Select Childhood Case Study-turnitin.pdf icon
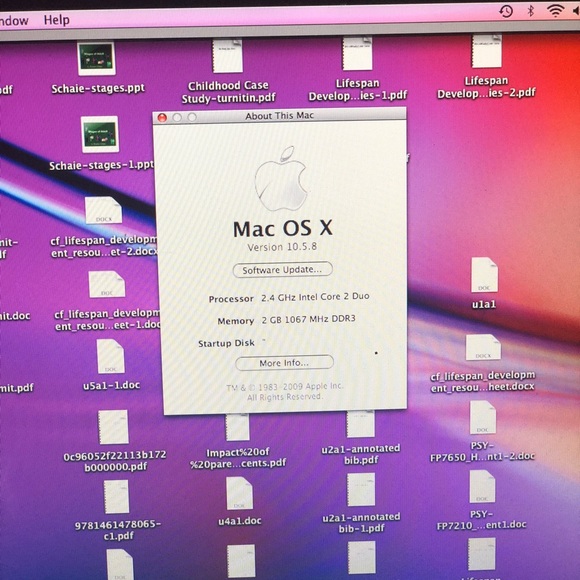The height and width of the screenshot is (580, 580). pos(227,55)
